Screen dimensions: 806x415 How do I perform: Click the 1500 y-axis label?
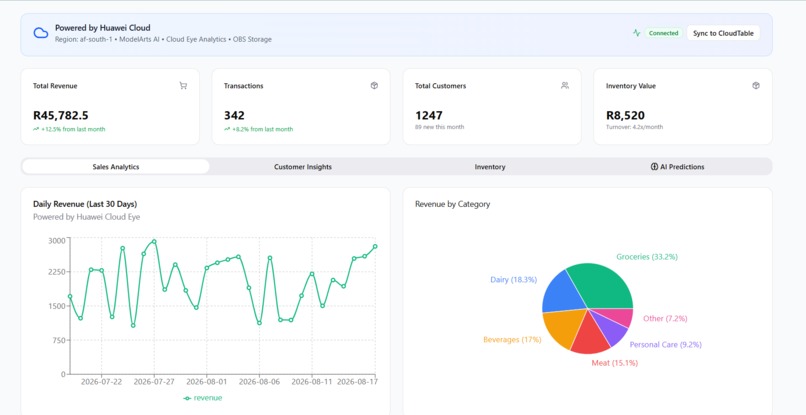tap(57, 306)
